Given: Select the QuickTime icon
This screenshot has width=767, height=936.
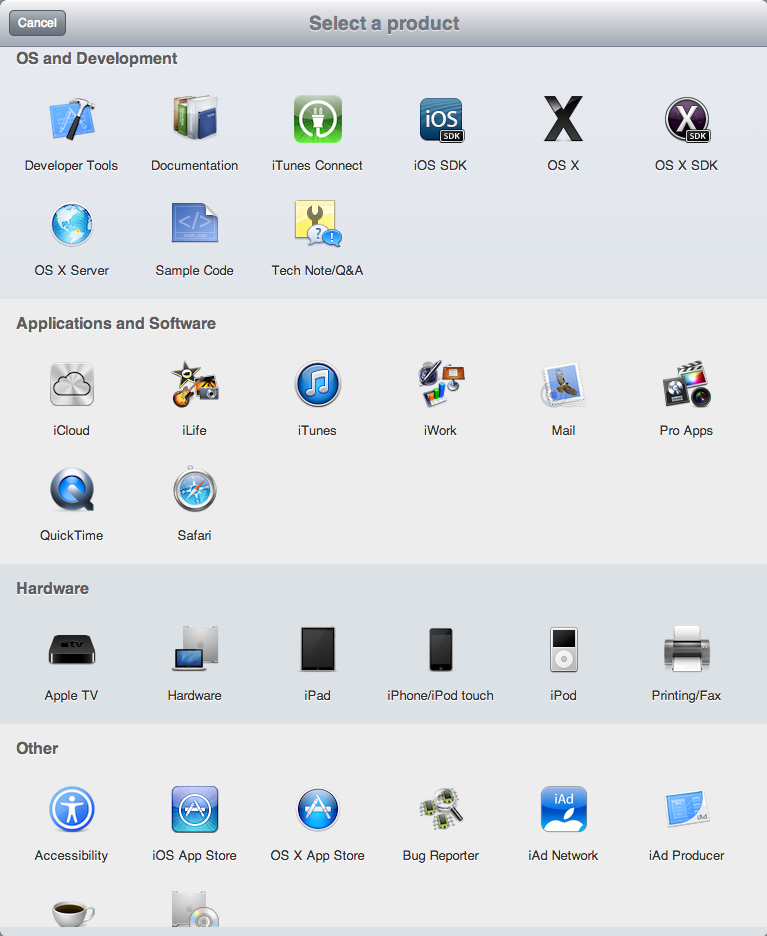Looking at the screenshot, I should tap(72, 489).
